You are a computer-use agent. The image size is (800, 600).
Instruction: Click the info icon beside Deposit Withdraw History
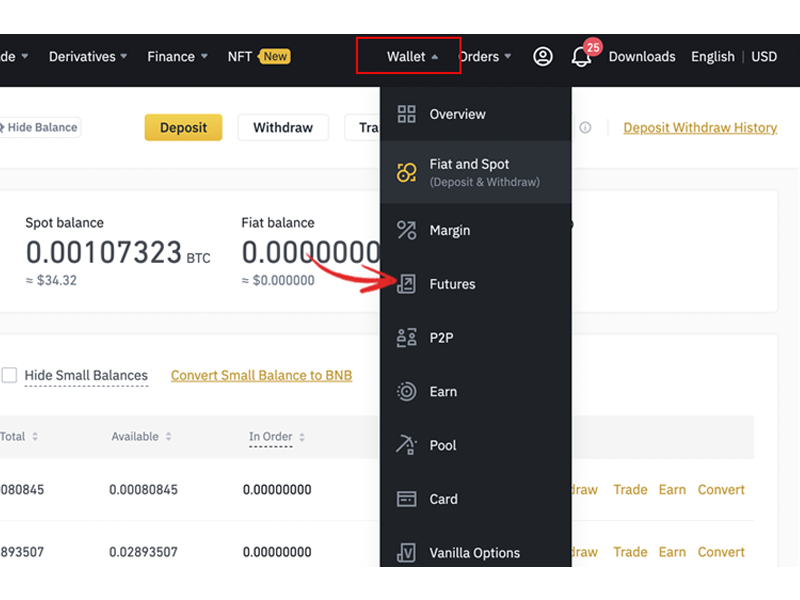pos(585,128)
